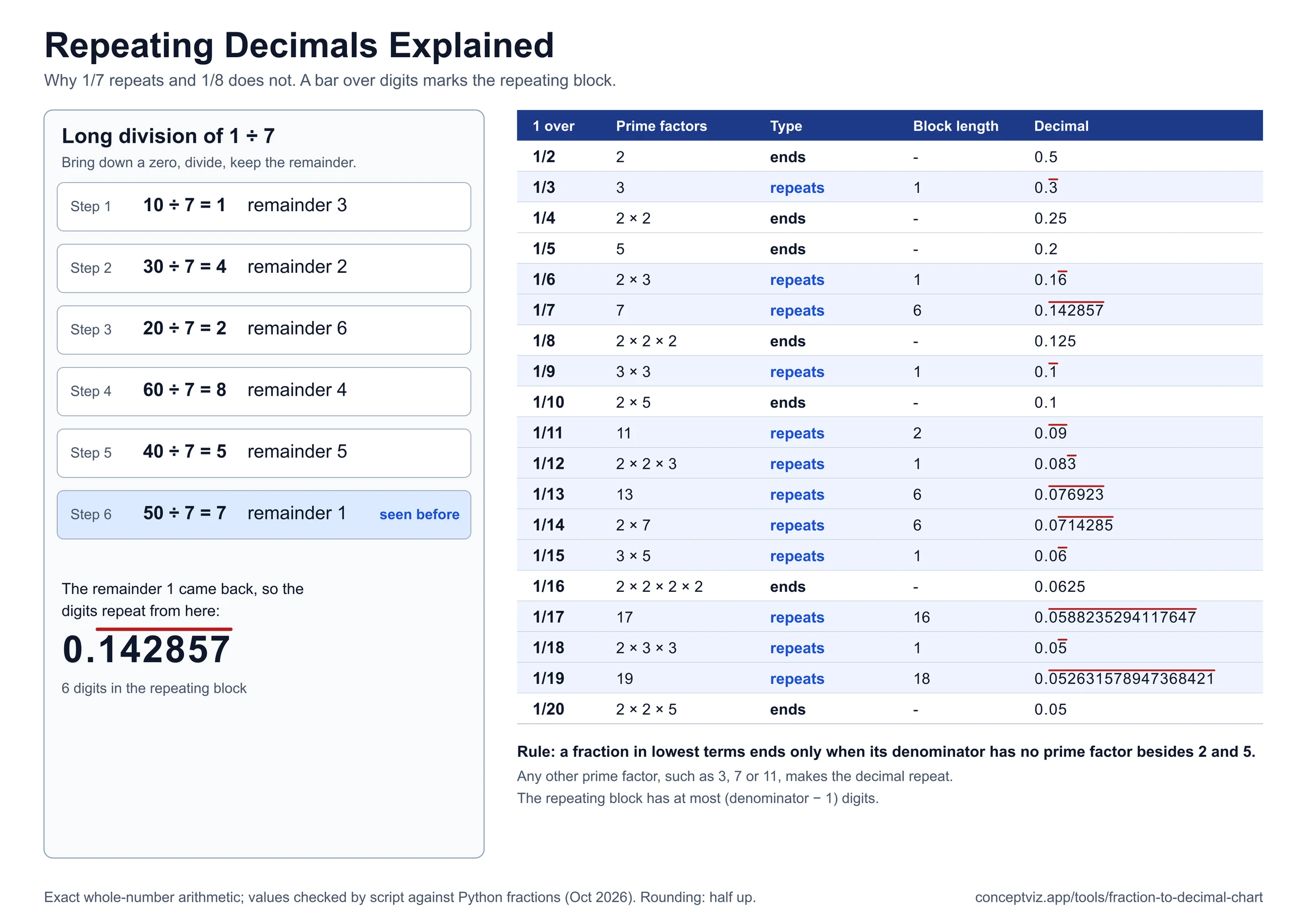Click '6 digits in the repeating block' caption

154,688
